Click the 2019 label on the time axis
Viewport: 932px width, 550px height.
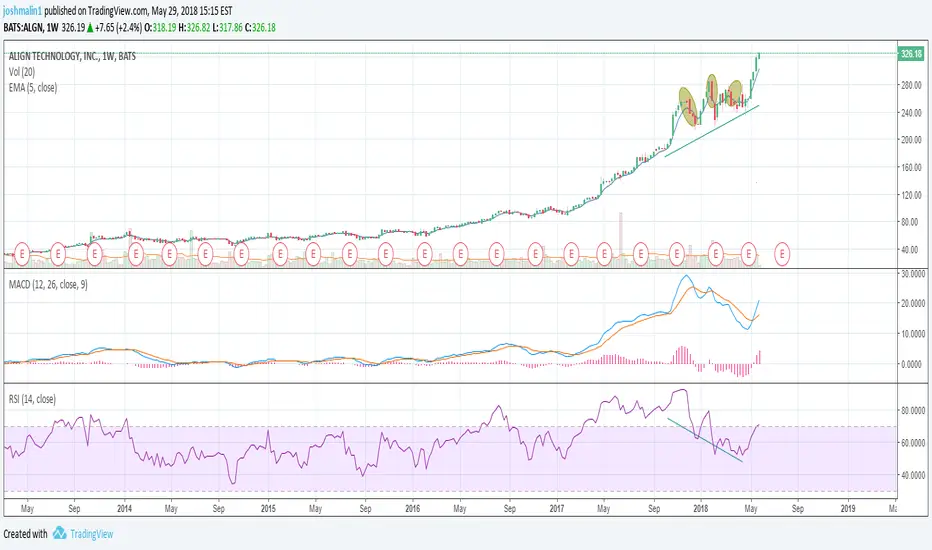coord(848,508)
